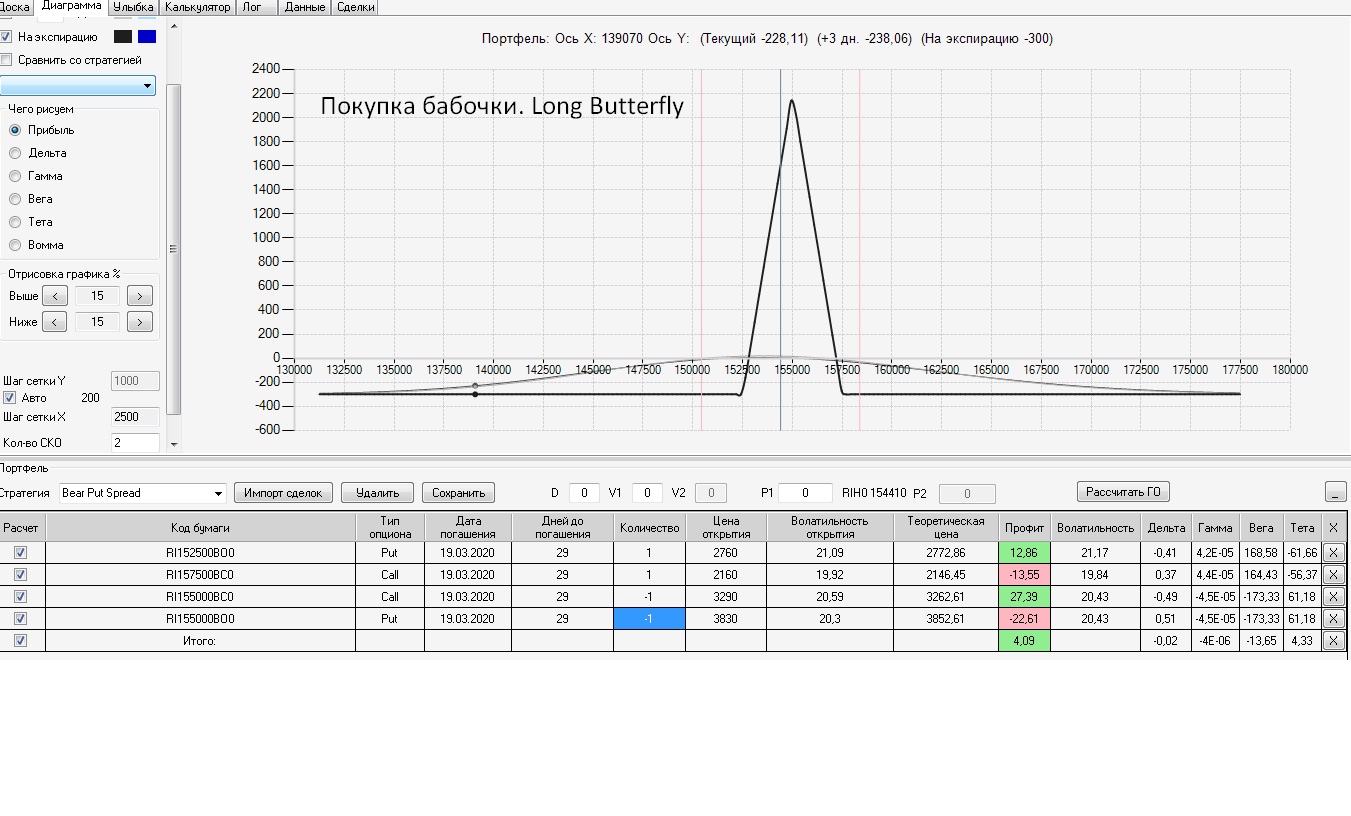Open the Данные tab
This screenshot has width=1351, height=816.
click(x=304, y=7)
